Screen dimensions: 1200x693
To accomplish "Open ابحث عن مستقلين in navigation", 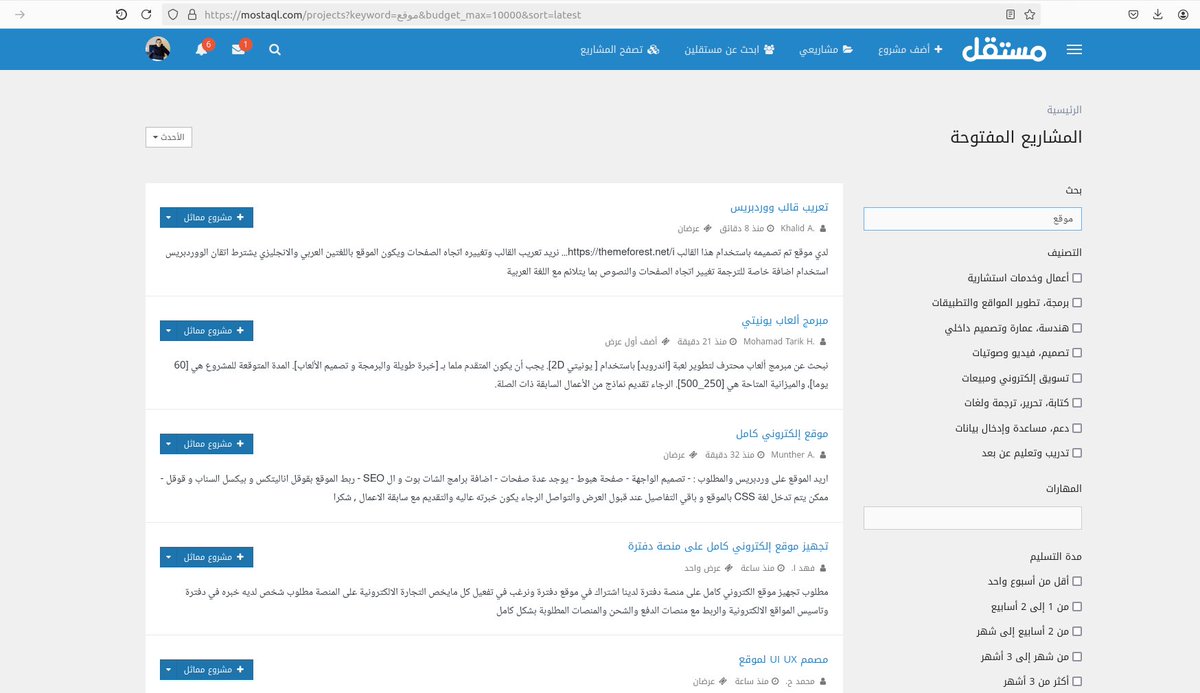I will [730, 49].
